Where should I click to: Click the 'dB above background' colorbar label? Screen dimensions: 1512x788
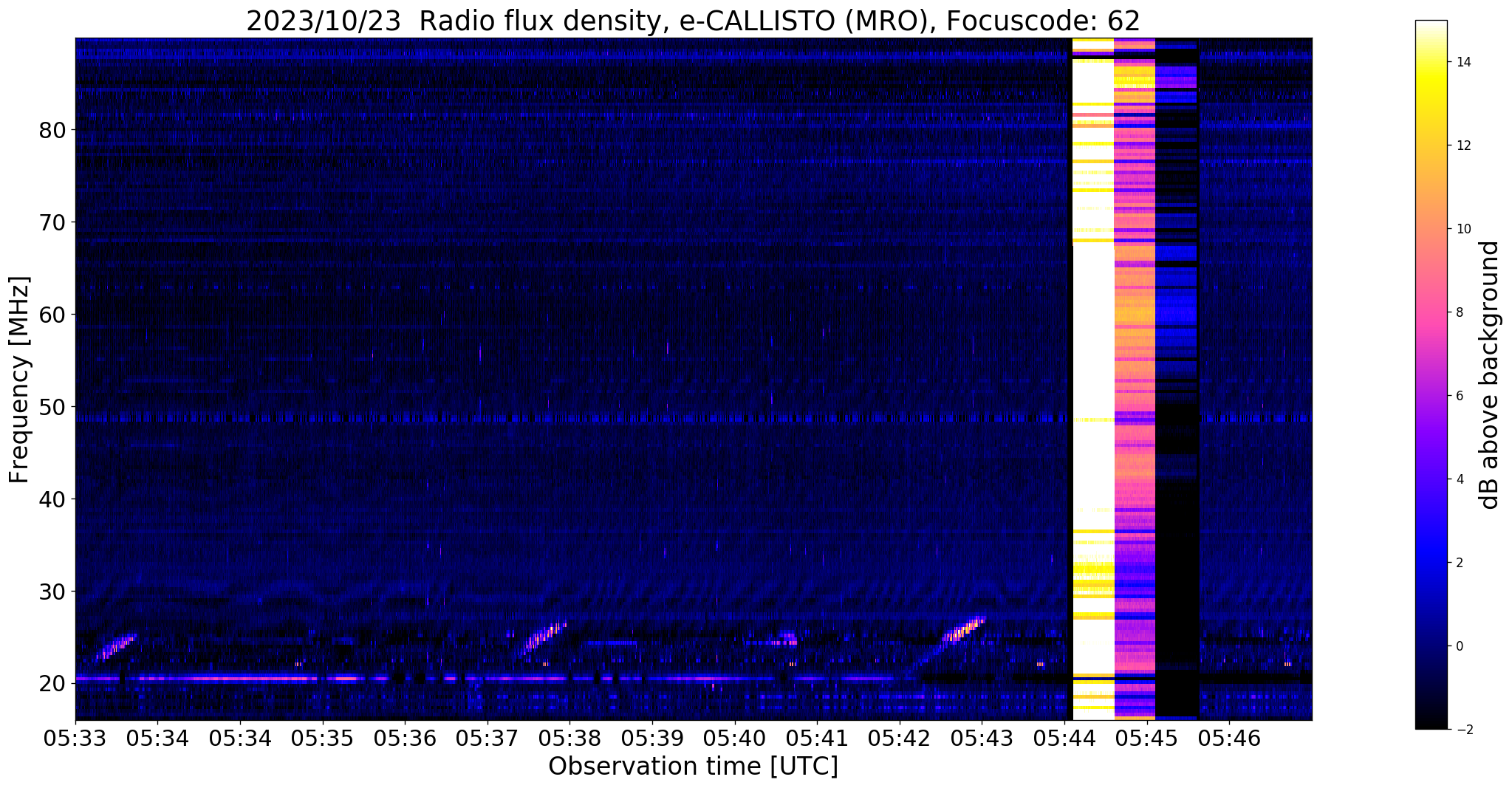pos(1491,374)
